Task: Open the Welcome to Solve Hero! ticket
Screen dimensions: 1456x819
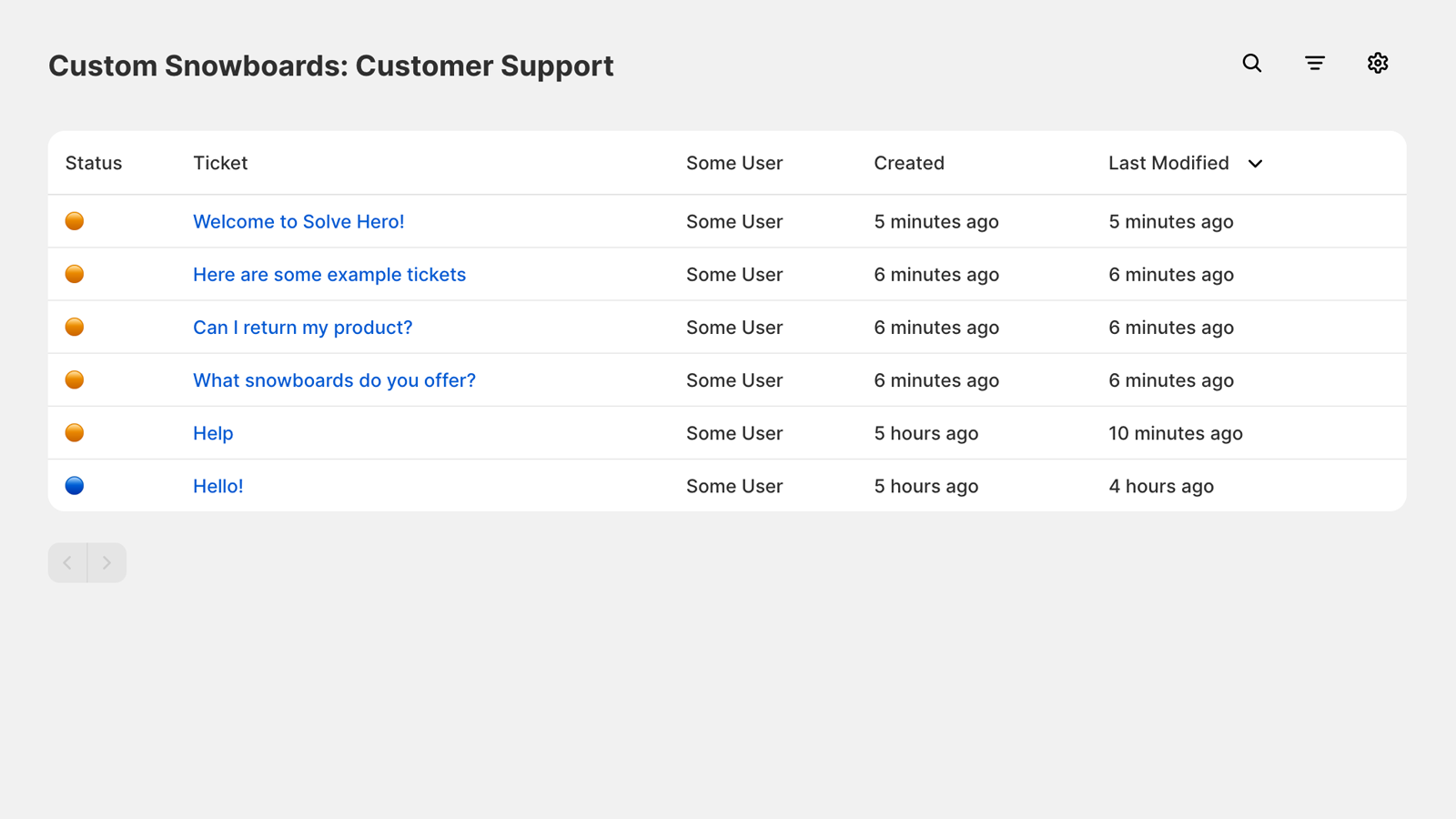Action: tap(298, 222)
